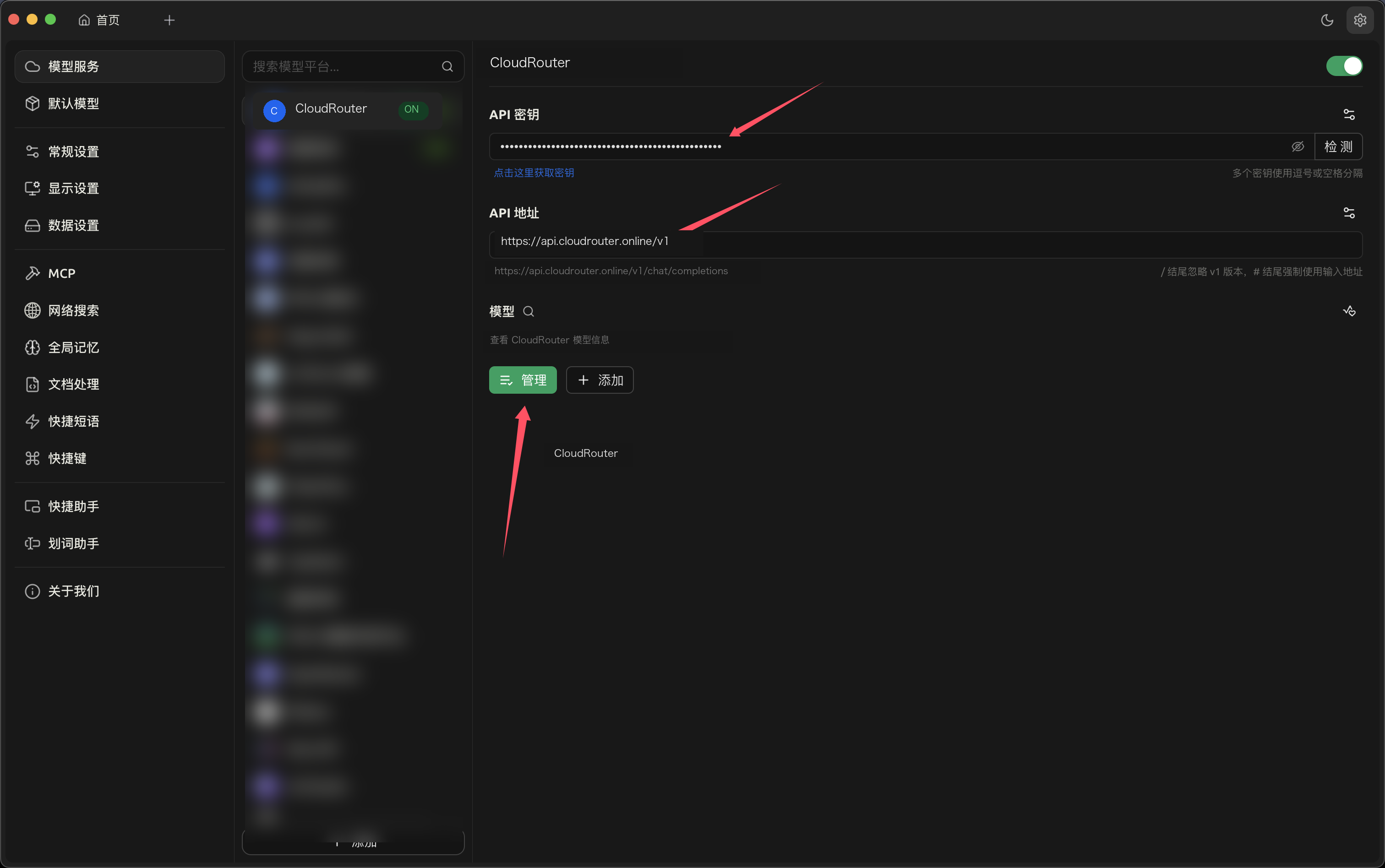Image resolution: width=1385 pixels, height=868 pixels.
Task: Open 划词助手 settings
Action: tap(120, 543)
